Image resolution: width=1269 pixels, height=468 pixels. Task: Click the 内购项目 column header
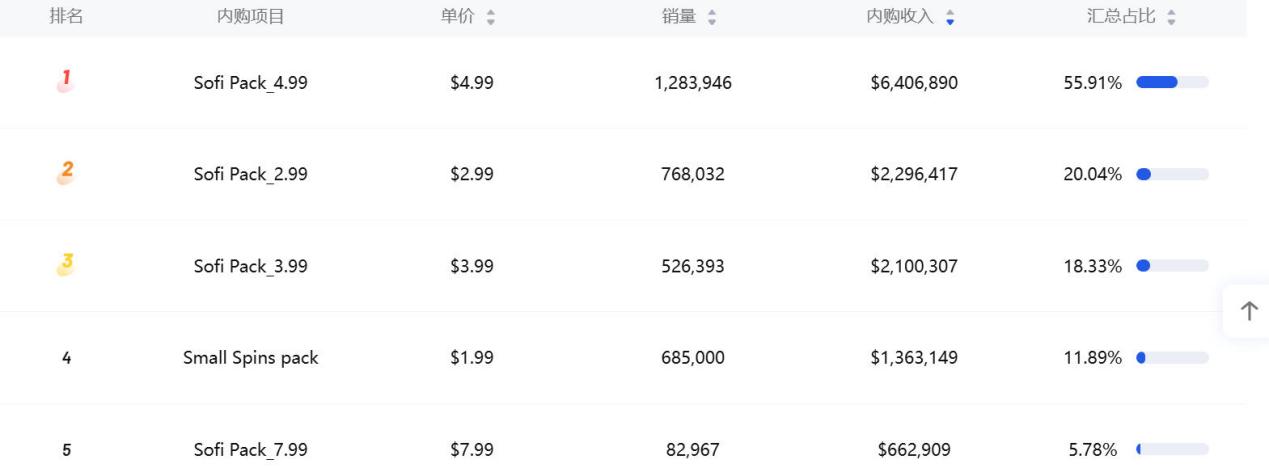[x=250, y=16]
